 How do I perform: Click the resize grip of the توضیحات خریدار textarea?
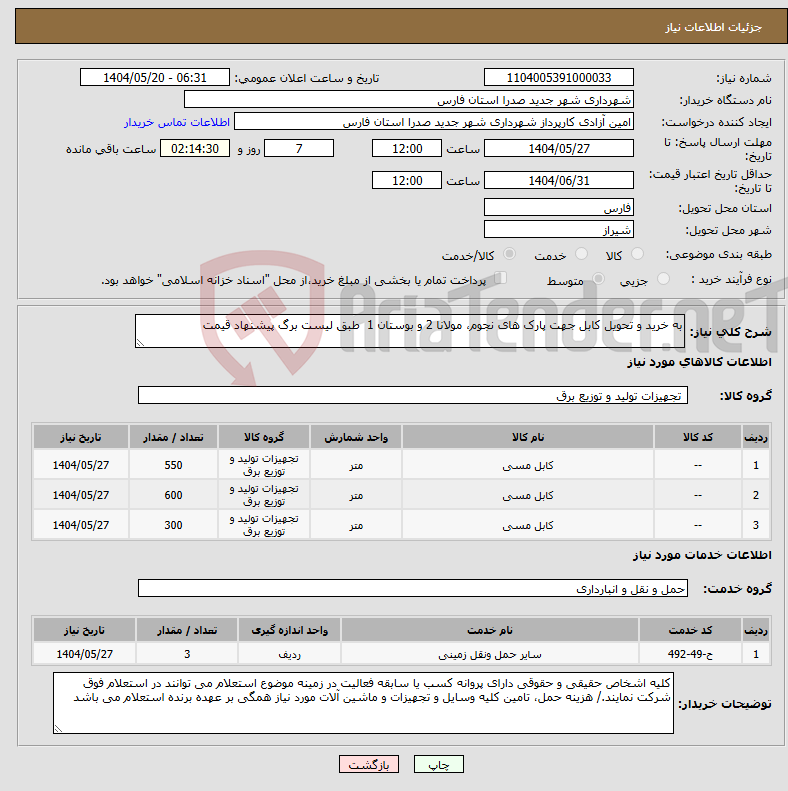pos(59,729)
